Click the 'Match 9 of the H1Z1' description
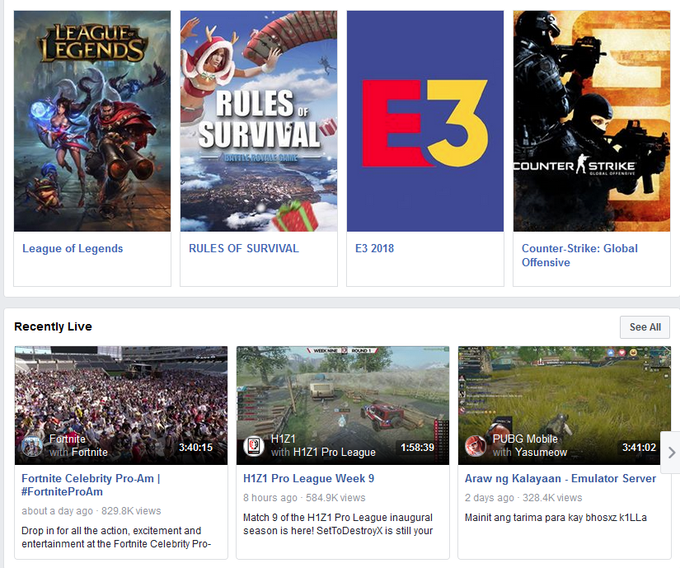Image resolution: width=680 pixels, height=568 pixels. [338, 524]
